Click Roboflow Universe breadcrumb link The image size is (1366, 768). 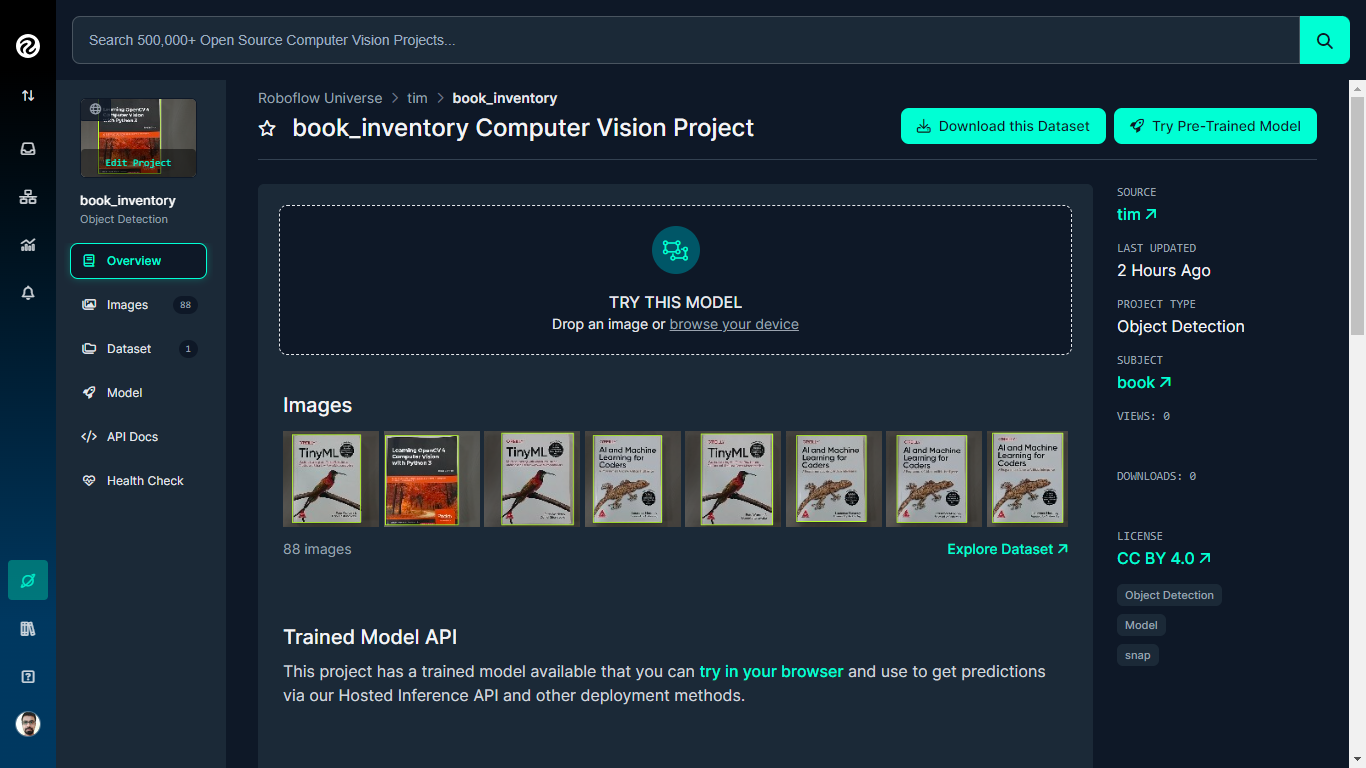(x=320, y=98)
